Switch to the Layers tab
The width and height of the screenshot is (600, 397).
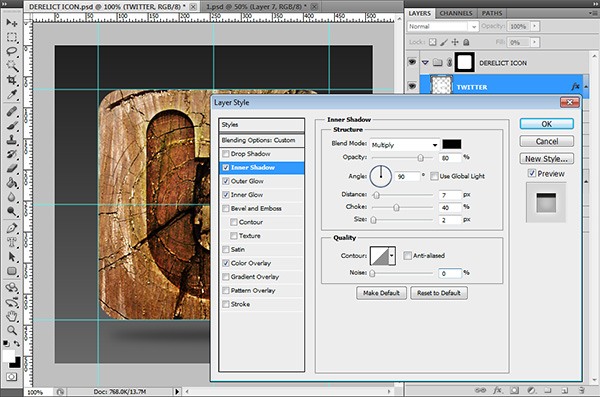point(419,13)
